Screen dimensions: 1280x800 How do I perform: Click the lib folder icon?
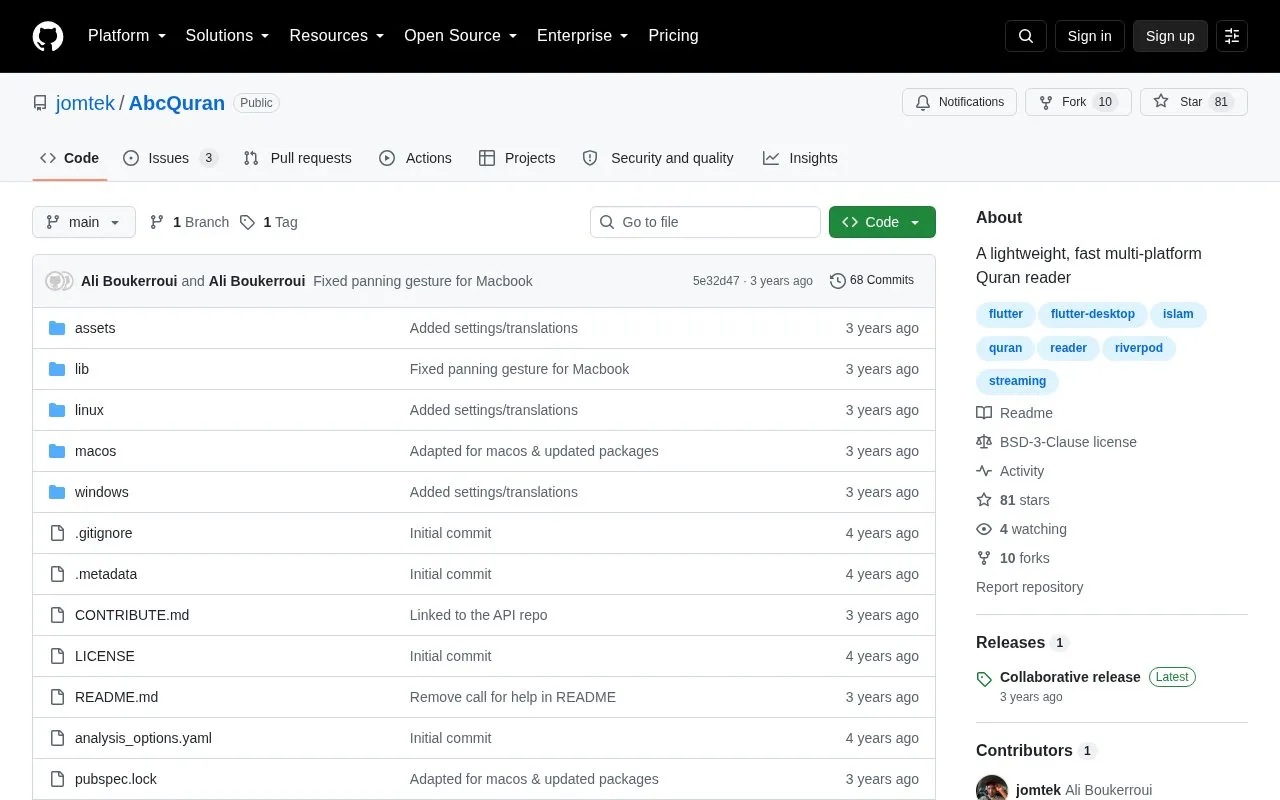click(57, 369)
